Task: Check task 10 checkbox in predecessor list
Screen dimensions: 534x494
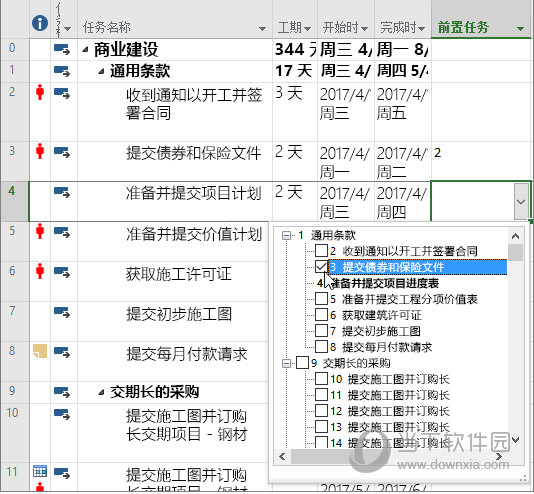Action: click(321, 379)
